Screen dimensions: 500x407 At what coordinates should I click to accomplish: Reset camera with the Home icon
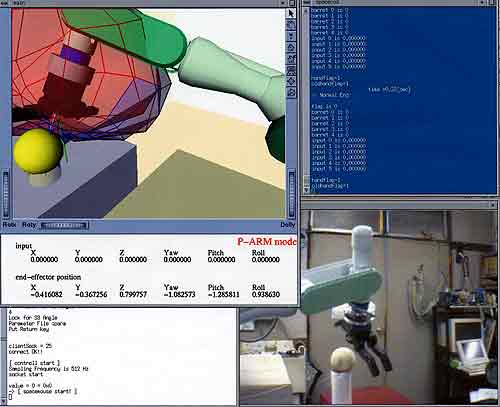click(291, 47)
